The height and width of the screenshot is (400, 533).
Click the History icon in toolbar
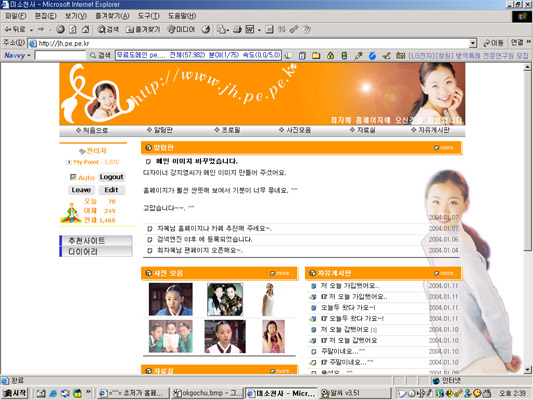pyautogui.click(x=206, y=30)
